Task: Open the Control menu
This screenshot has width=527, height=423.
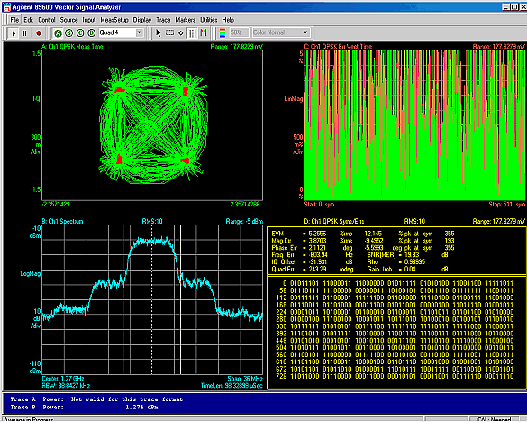Action: coord(47,20)
